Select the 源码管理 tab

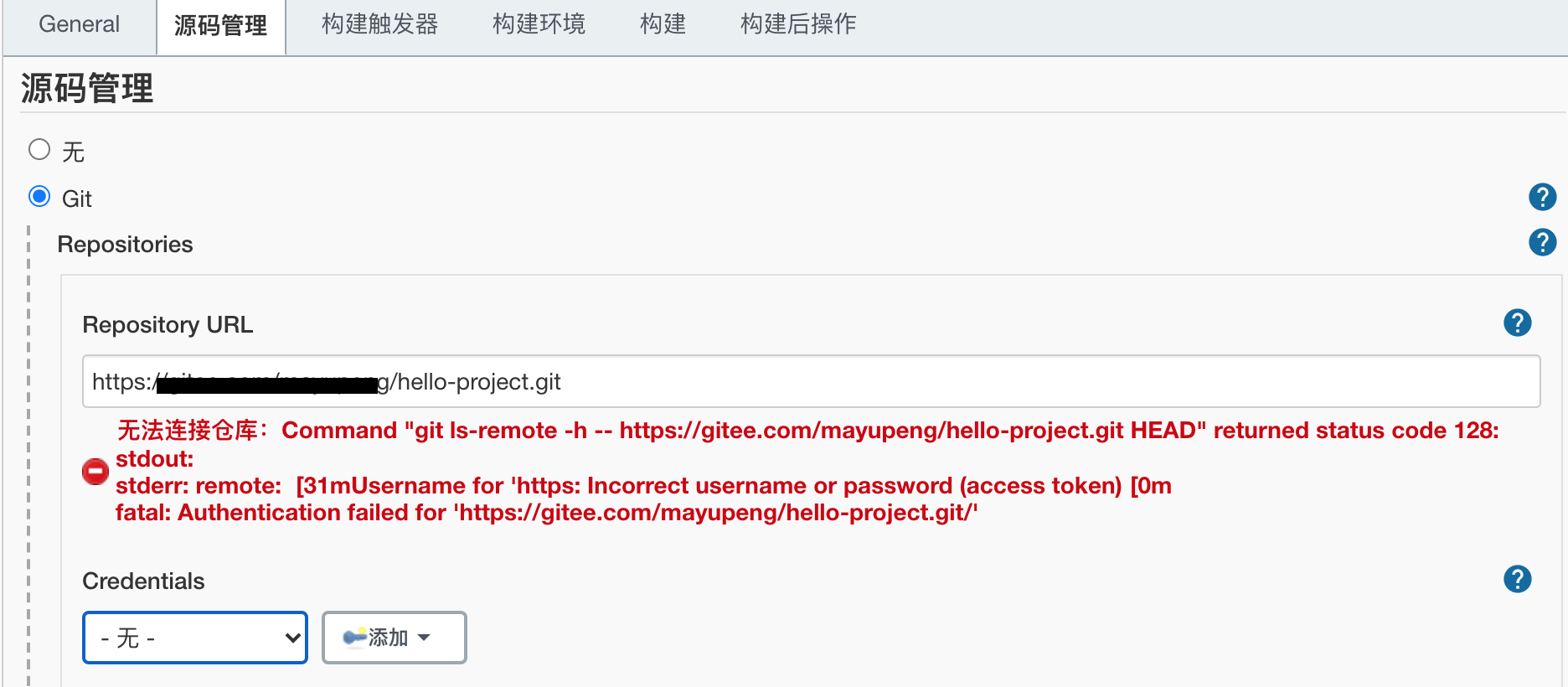[221, 26]
